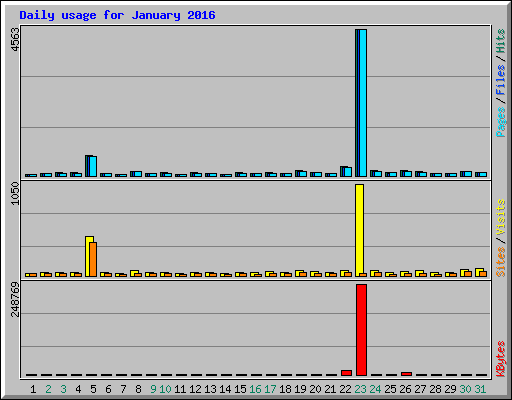The width and height of the screenshot is (512, 400).
Task: Click the small red KBytes bar for day 26
Action: tap(406, 374)
